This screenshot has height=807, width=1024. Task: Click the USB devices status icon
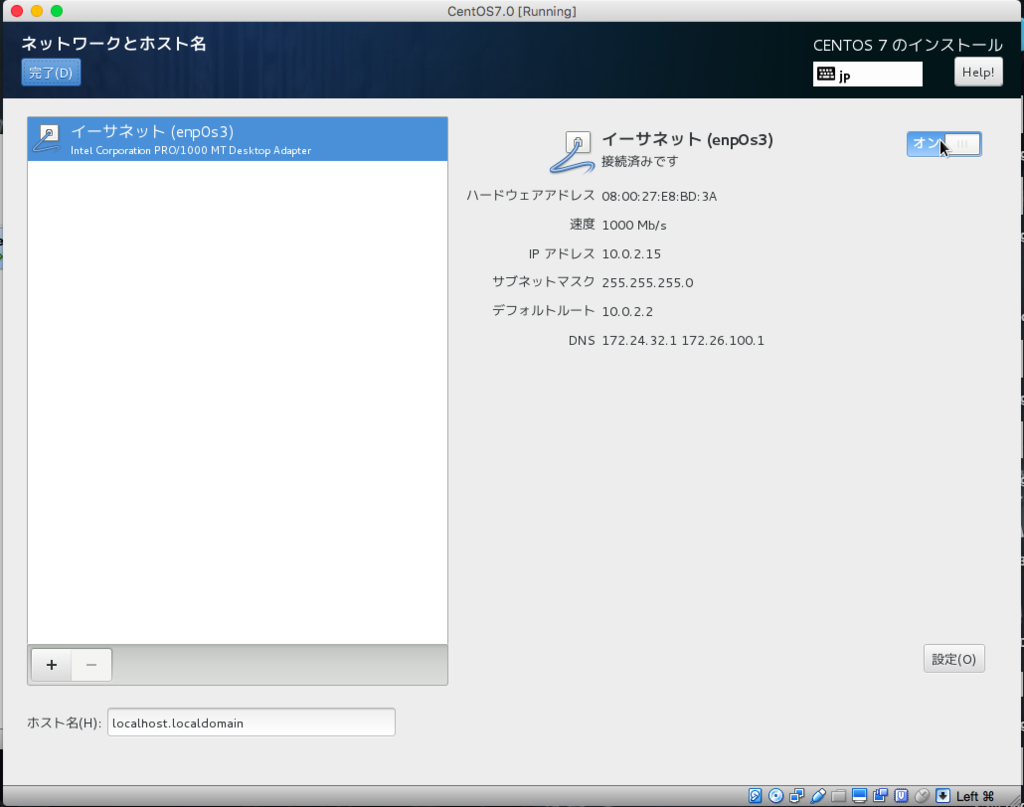(x=818, y=795)
